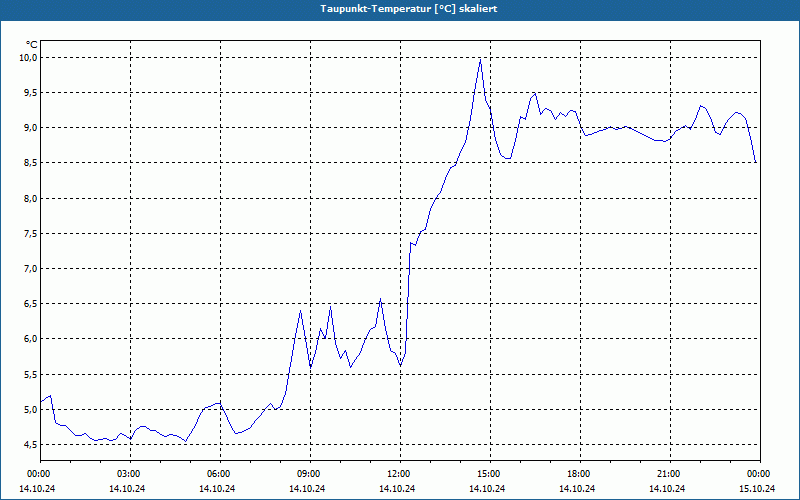Click the "14.10.24" date beneath 12:00
This screenshot has height=500, width=800.
pyautogui.click(x=397, y=488)
